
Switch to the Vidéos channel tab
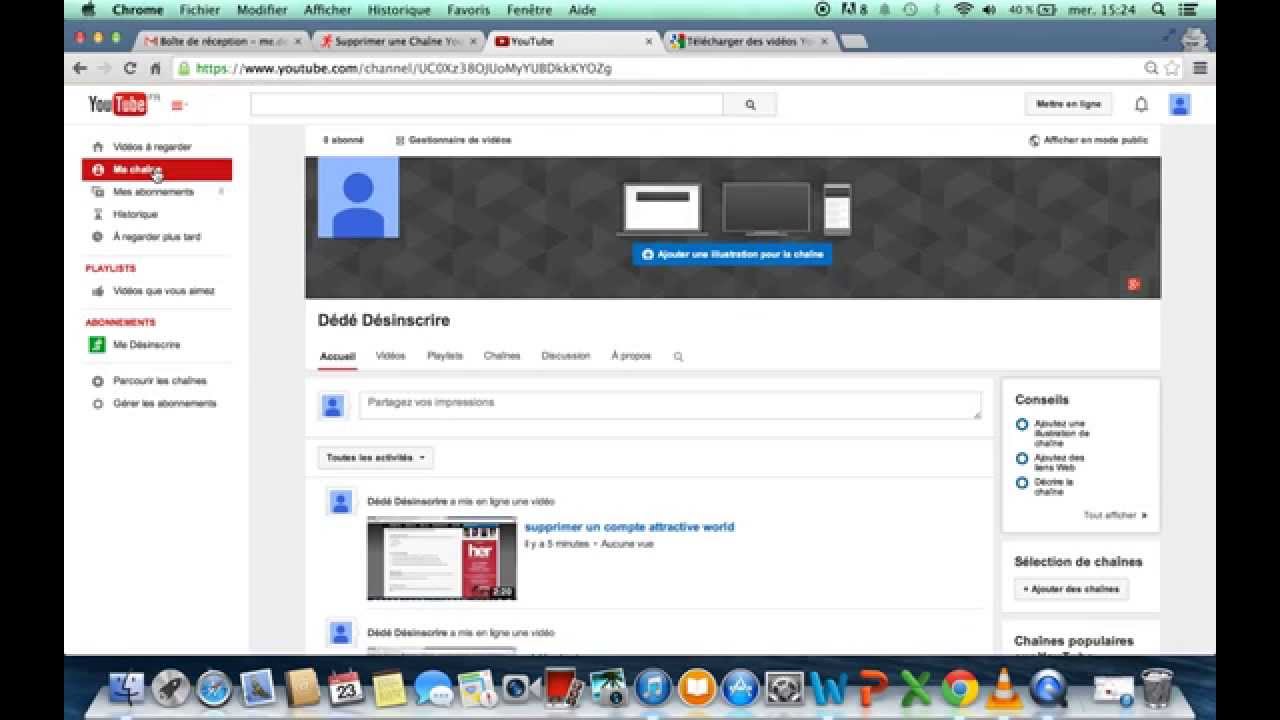[x=390, y=356]
